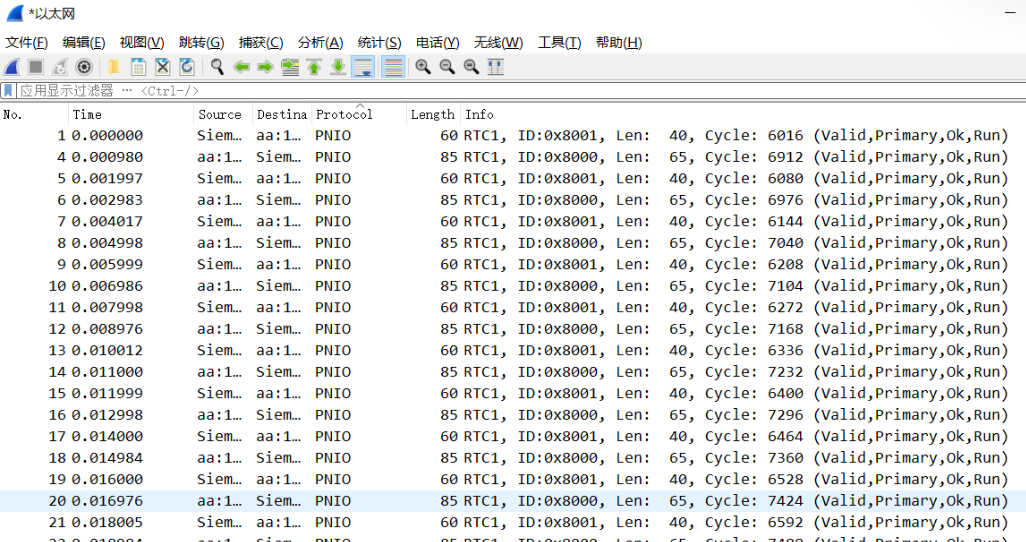1026x542 pixels.
Task: Click the capture options gear icon
Action: [84, 67]
